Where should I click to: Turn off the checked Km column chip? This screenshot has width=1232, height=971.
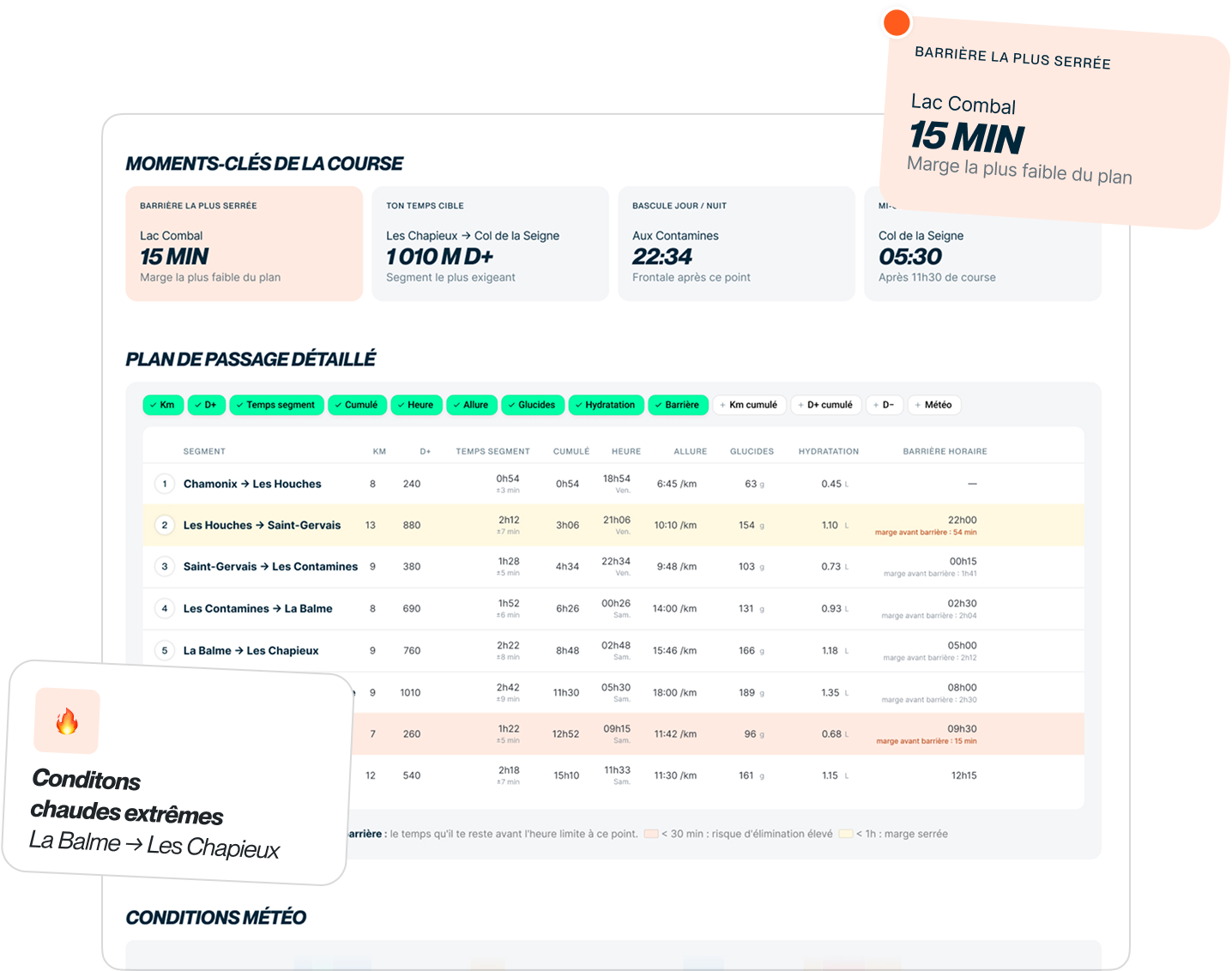point(163,405)
